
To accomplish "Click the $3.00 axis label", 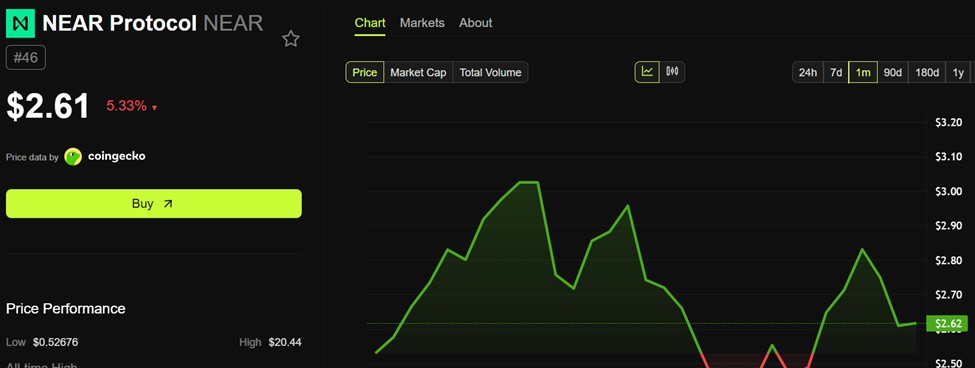I will click(x=948, y=191).
